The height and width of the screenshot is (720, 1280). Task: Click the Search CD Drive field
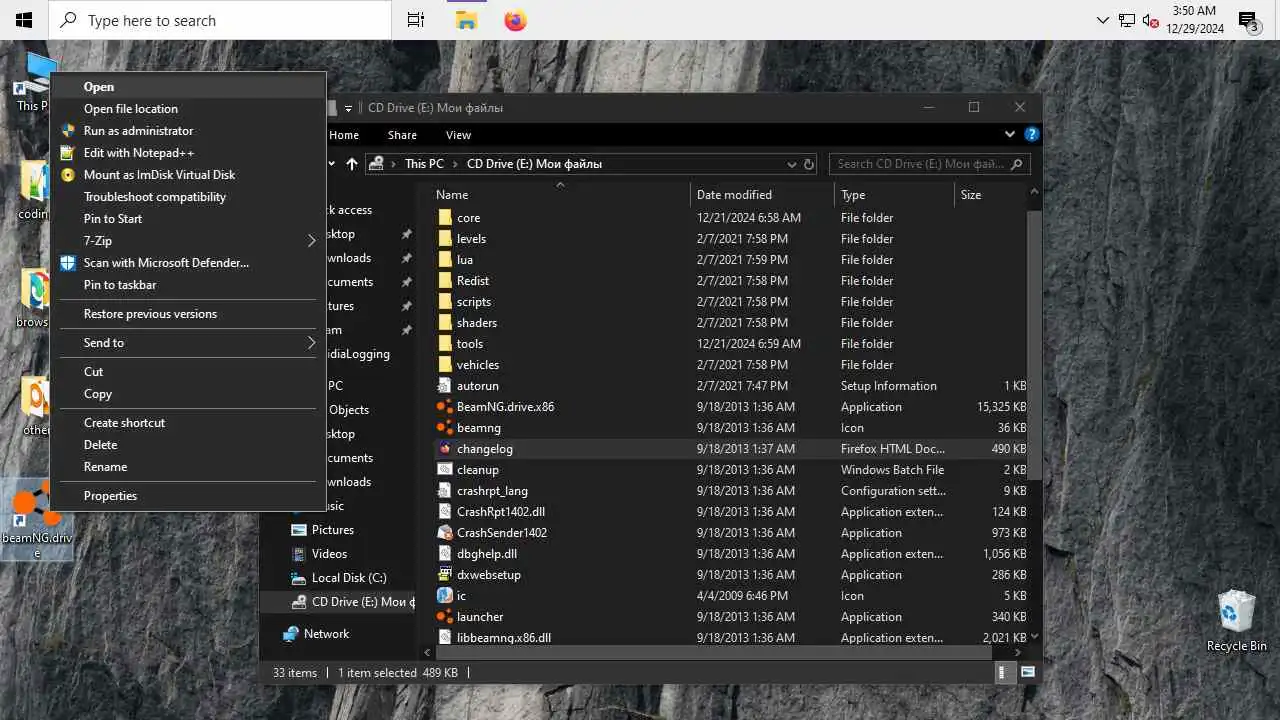pyautogui.click(x=929, y=164)
